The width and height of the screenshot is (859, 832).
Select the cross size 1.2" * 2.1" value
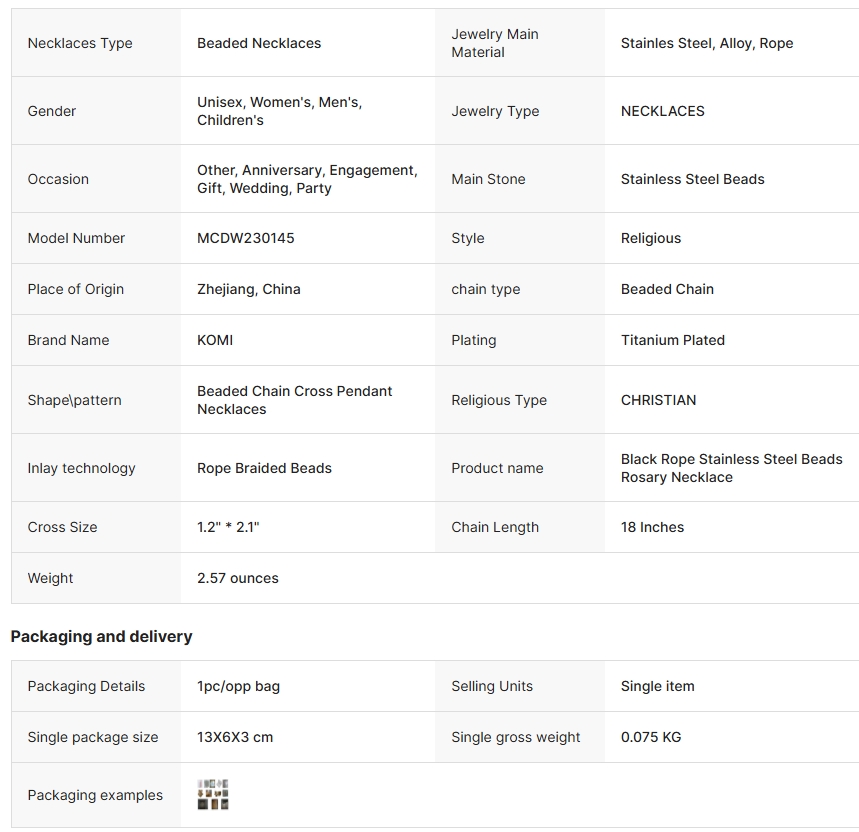point(228,527)
